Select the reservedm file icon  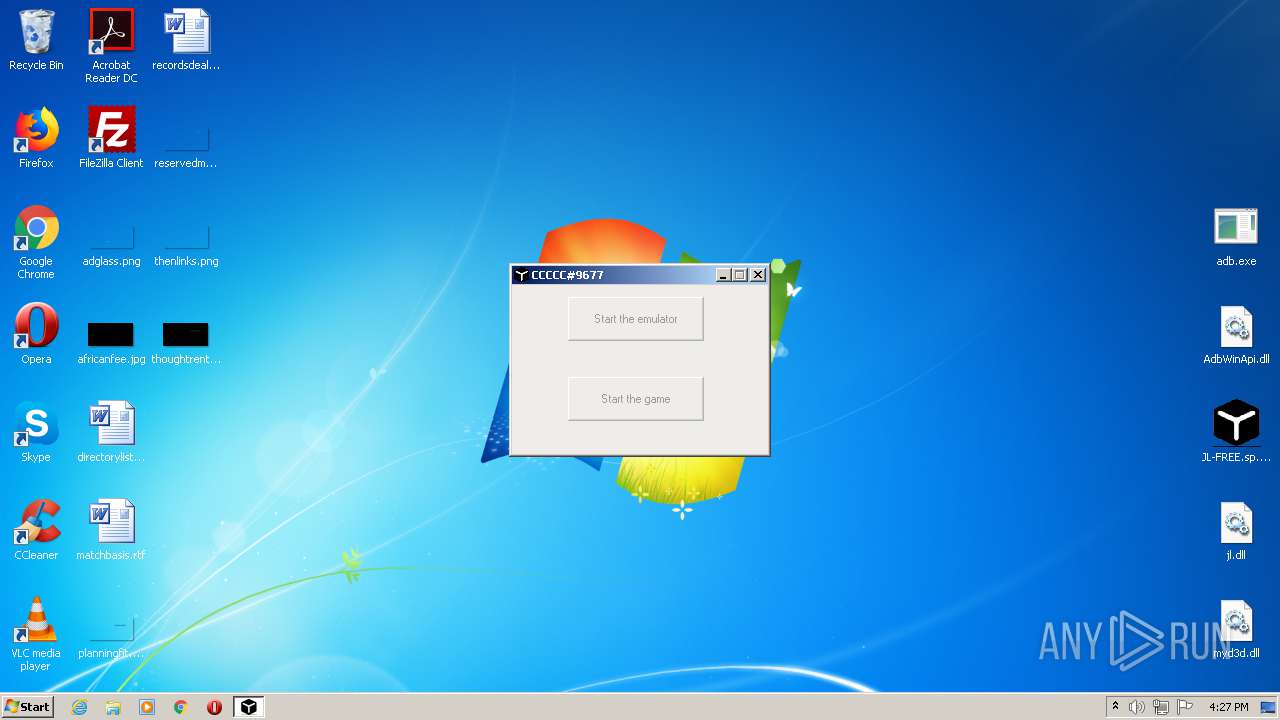186,146
